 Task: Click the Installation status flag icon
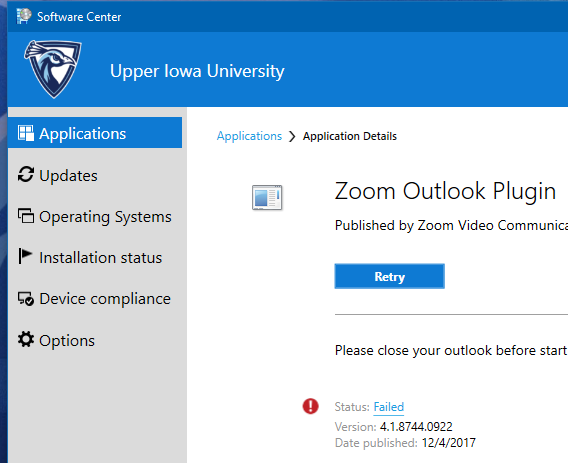pyautogui.click(x=25, y=256)
